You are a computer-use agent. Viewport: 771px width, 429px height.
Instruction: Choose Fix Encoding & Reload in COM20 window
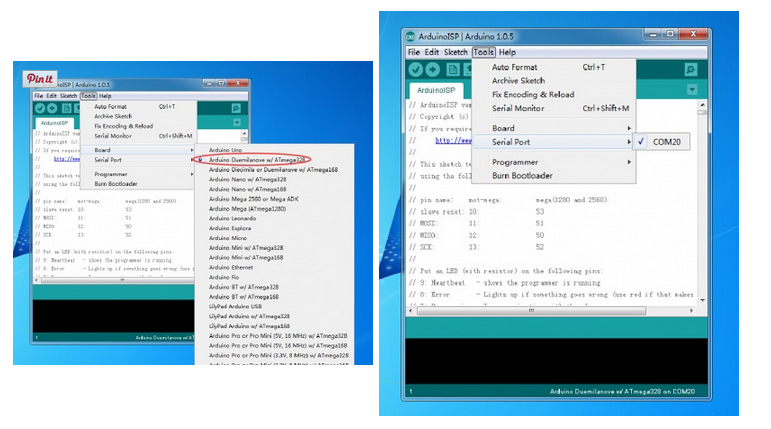tap(553, 94)
